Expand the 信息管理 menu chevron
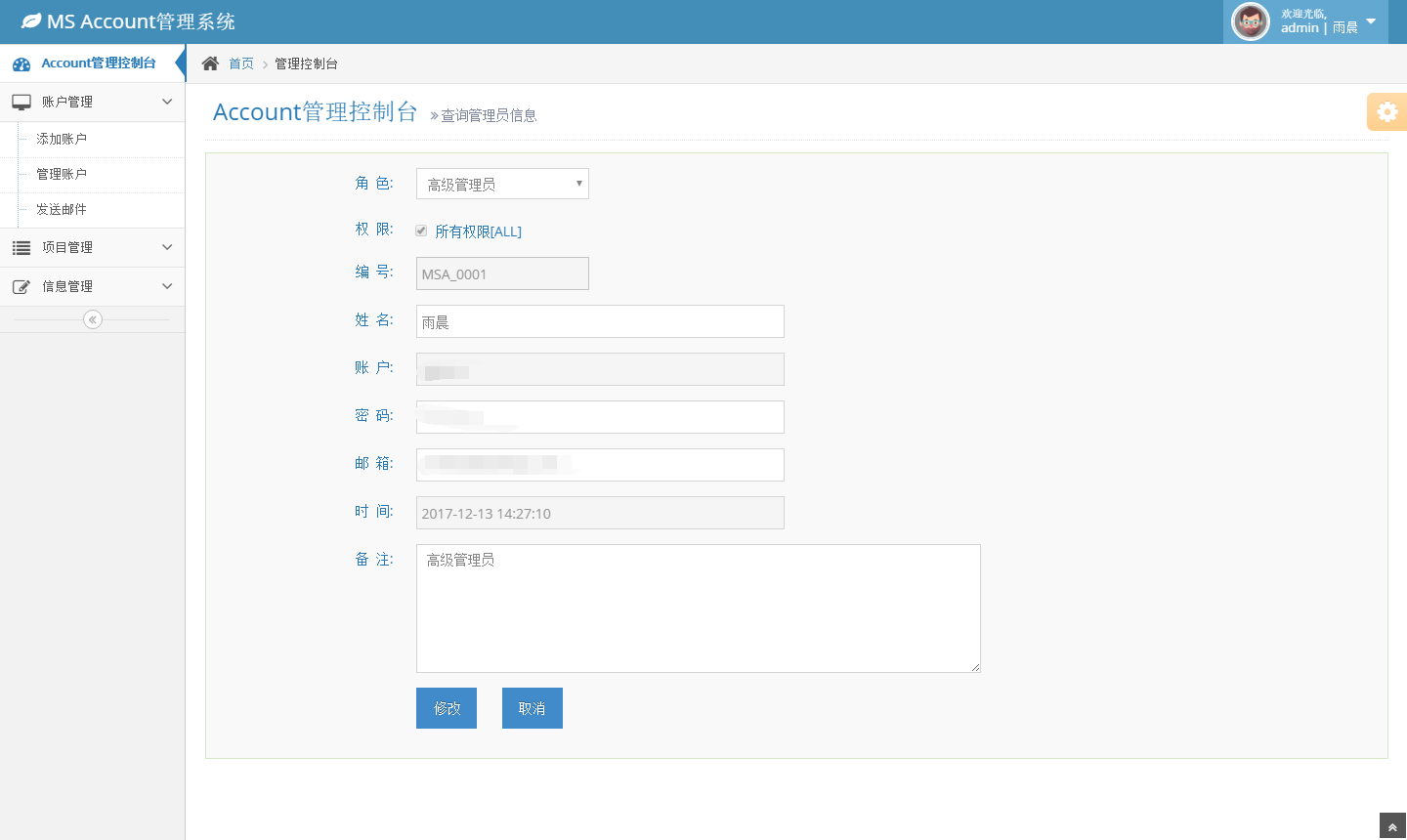Viewport: 1407px width, 840px height. coord(167,286)
